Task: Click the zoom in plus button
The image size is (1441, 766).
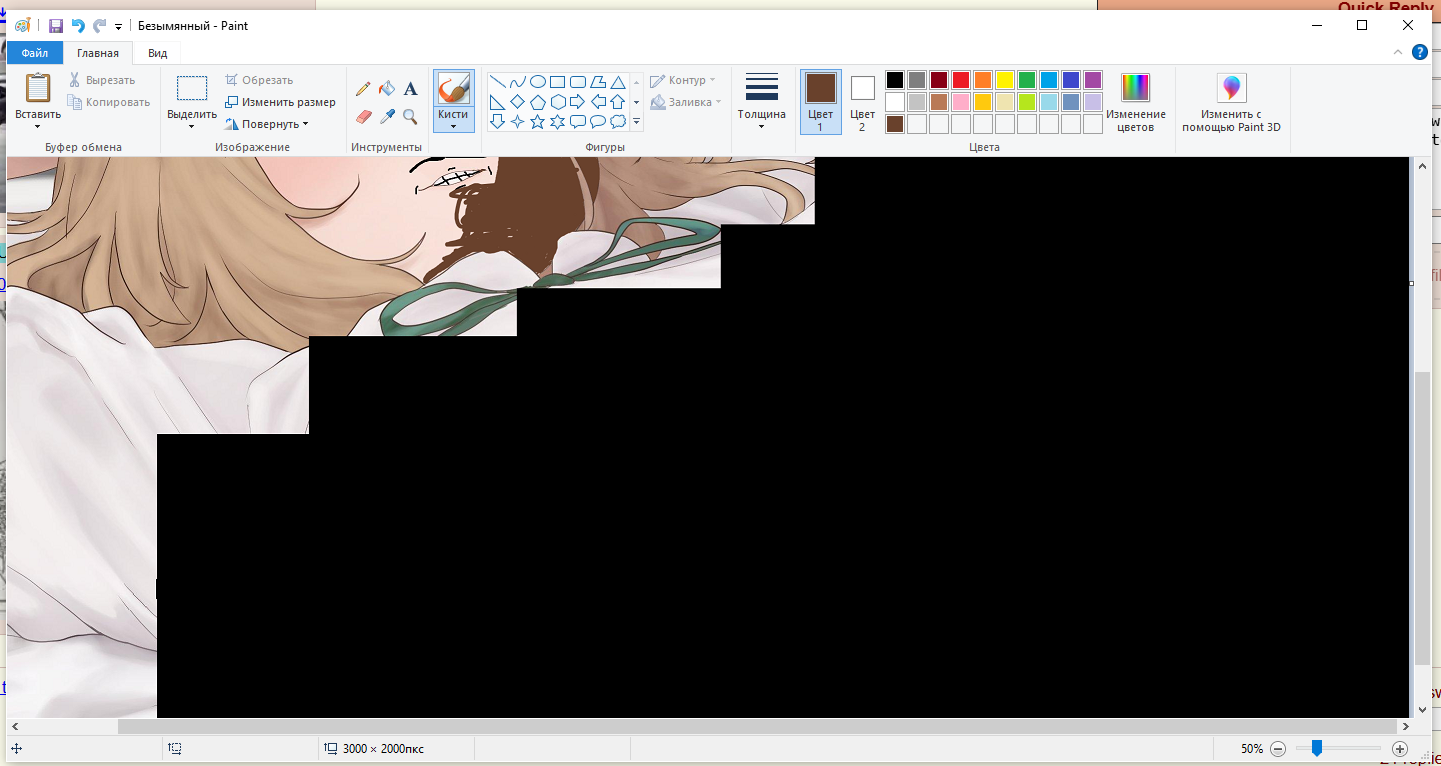Action: [1399, 748]
